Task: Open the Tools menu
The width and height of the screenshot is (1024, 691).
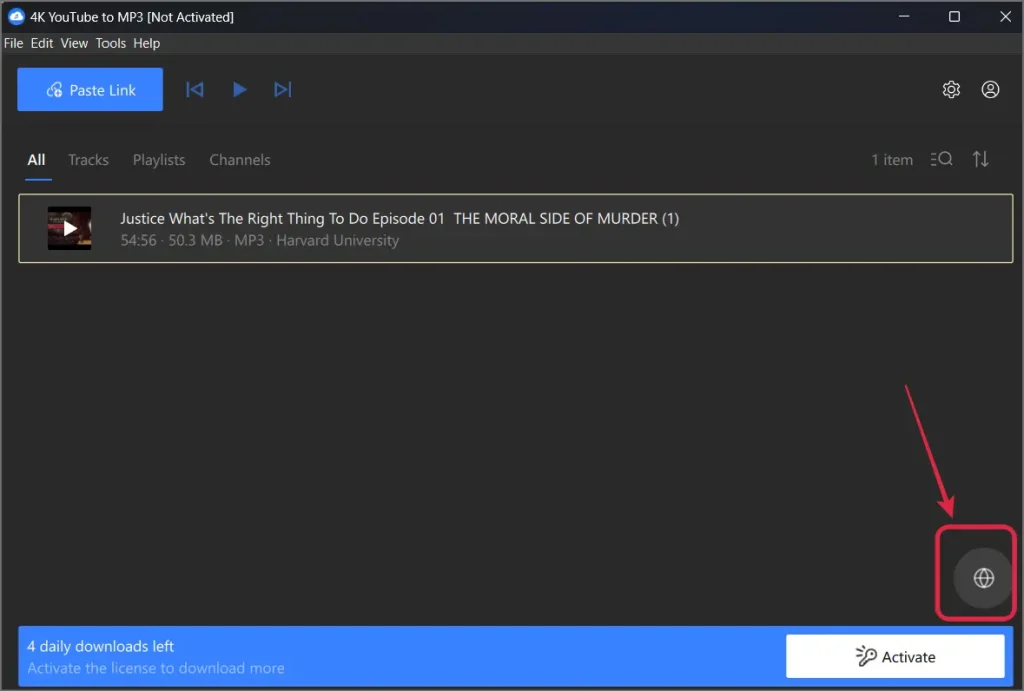Action: 110,43
